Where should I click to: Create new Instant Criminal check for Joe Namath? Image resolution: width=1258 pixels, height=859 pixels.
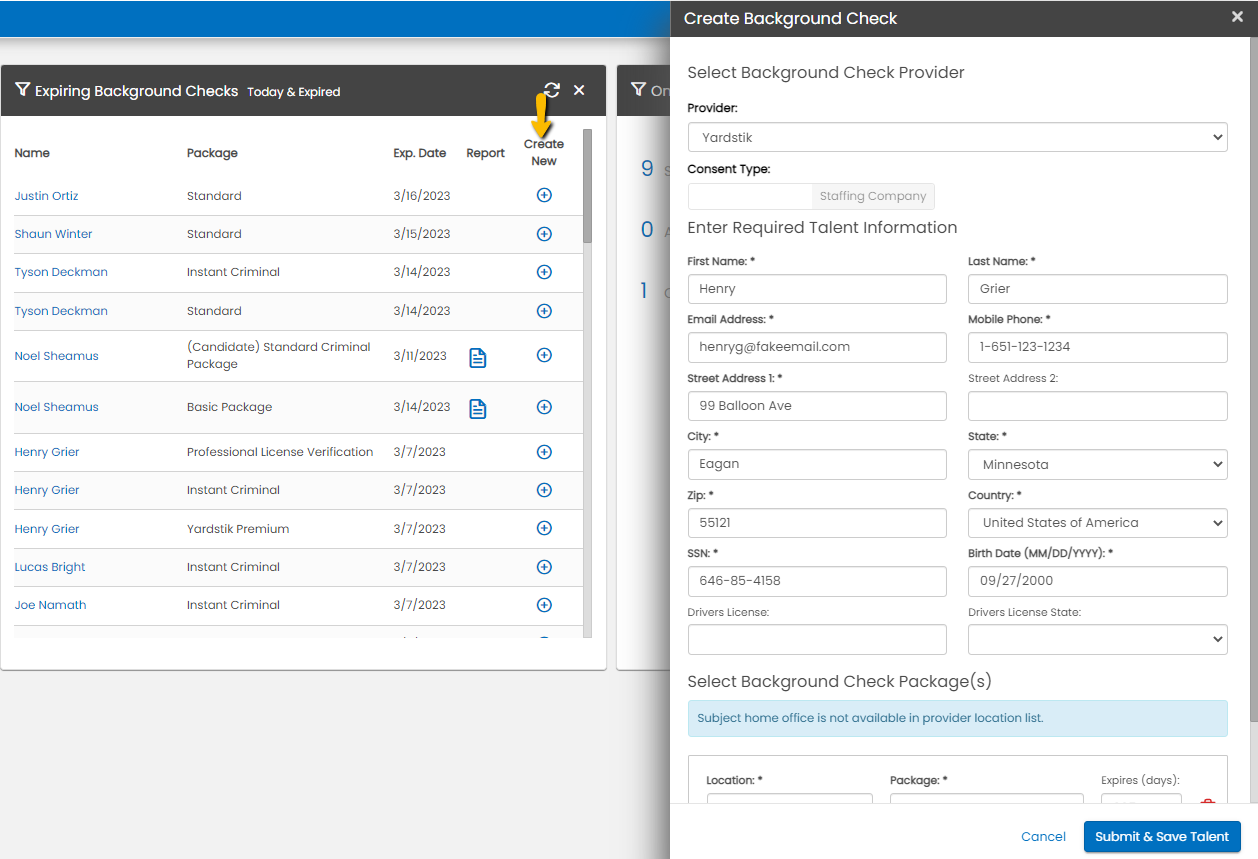point(544,605)
